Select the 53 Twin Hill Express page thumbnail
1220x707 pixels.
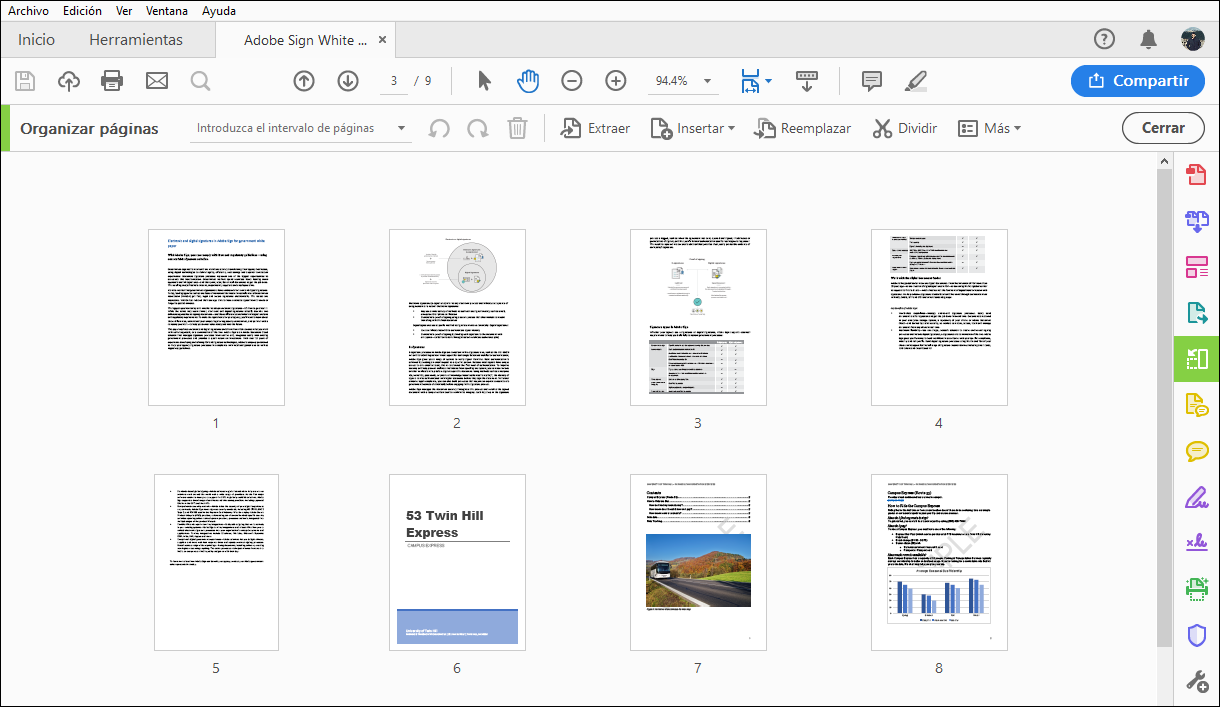click(x=457, y=562)
